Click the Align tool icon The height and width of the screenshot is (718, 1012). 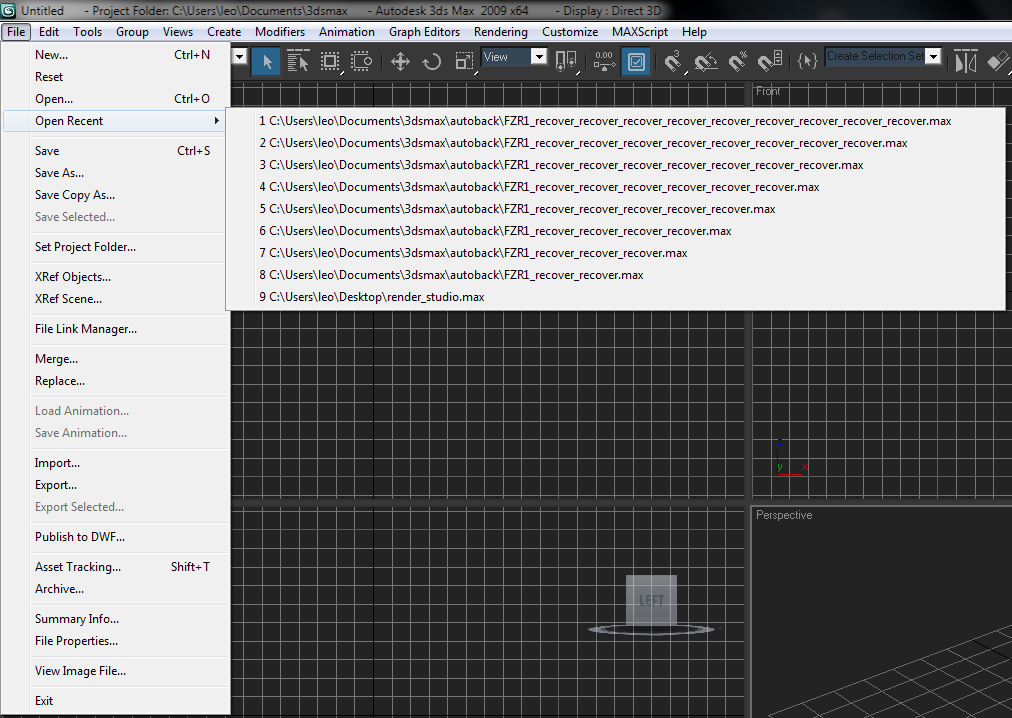click(x=998, y=61)
